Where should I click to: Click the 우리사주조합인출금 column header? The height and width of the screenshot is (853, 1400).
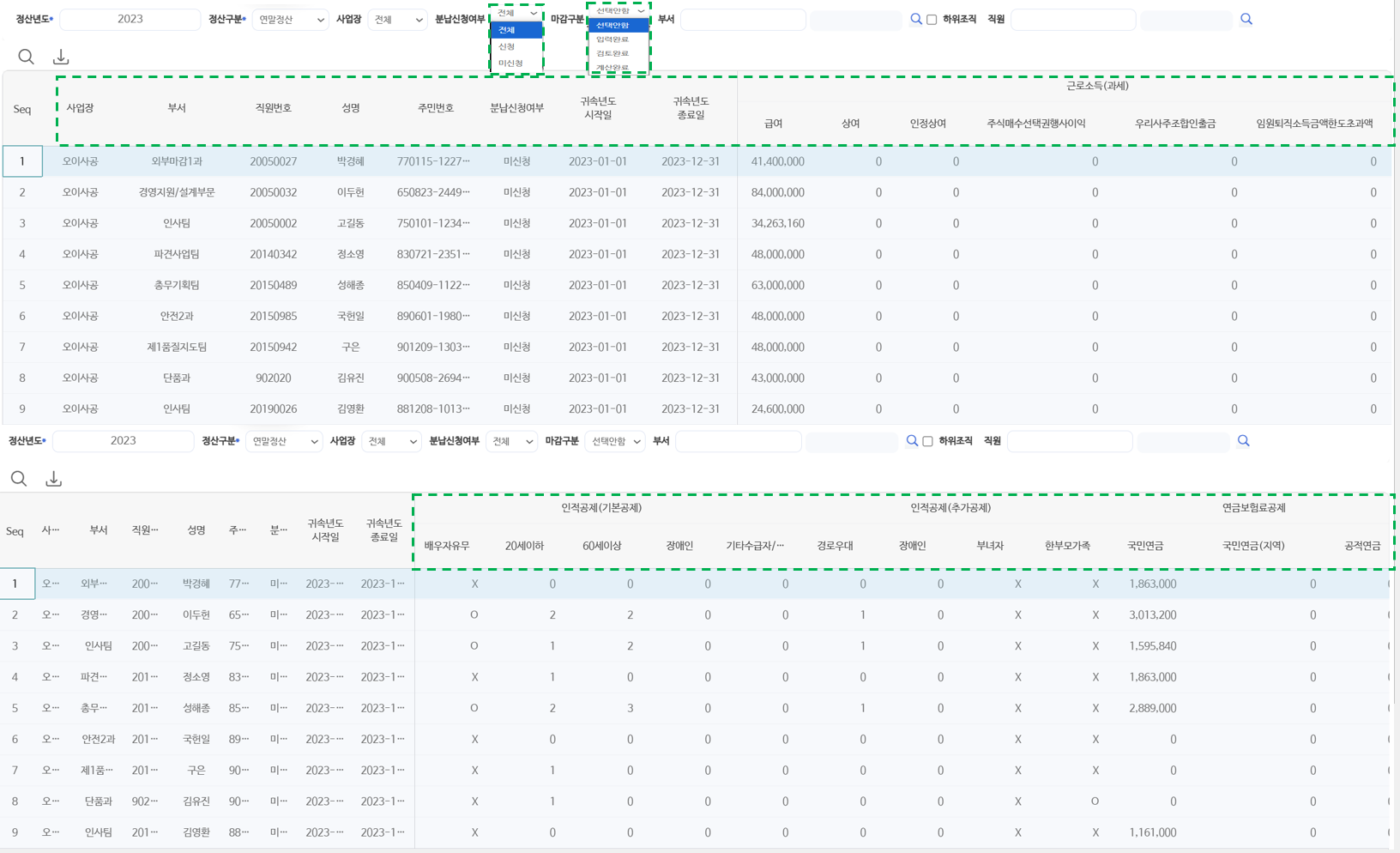1175,124
